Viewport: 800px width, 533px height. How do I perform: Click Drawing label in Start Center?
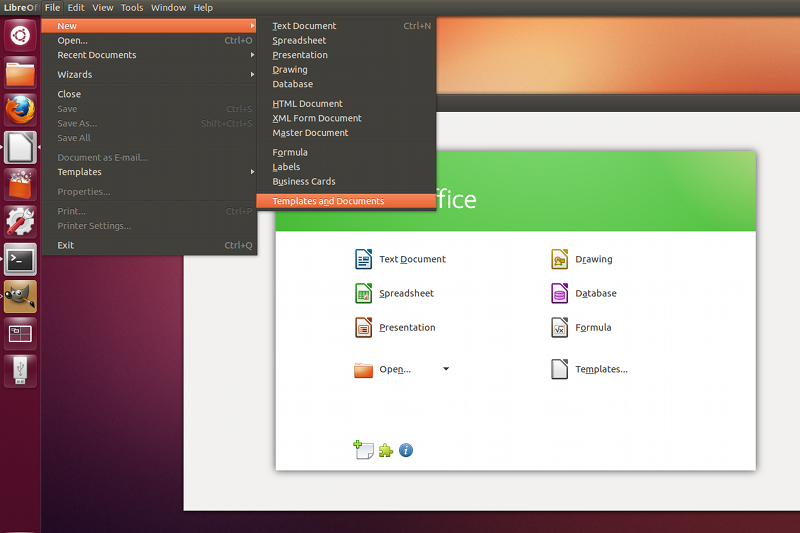coord(594,259)
